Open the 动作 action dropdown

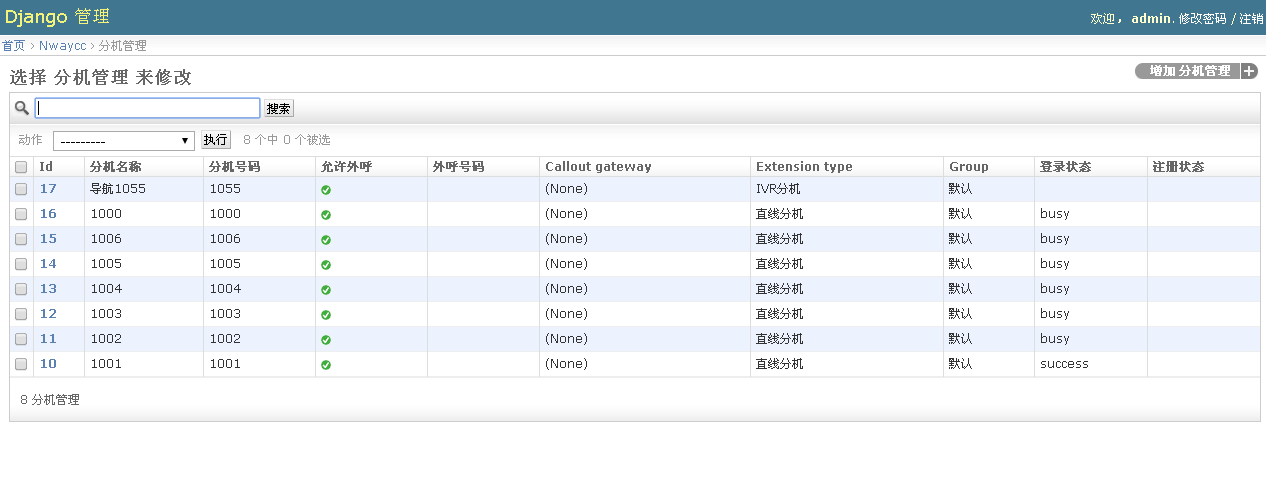[x=123, y=141]
